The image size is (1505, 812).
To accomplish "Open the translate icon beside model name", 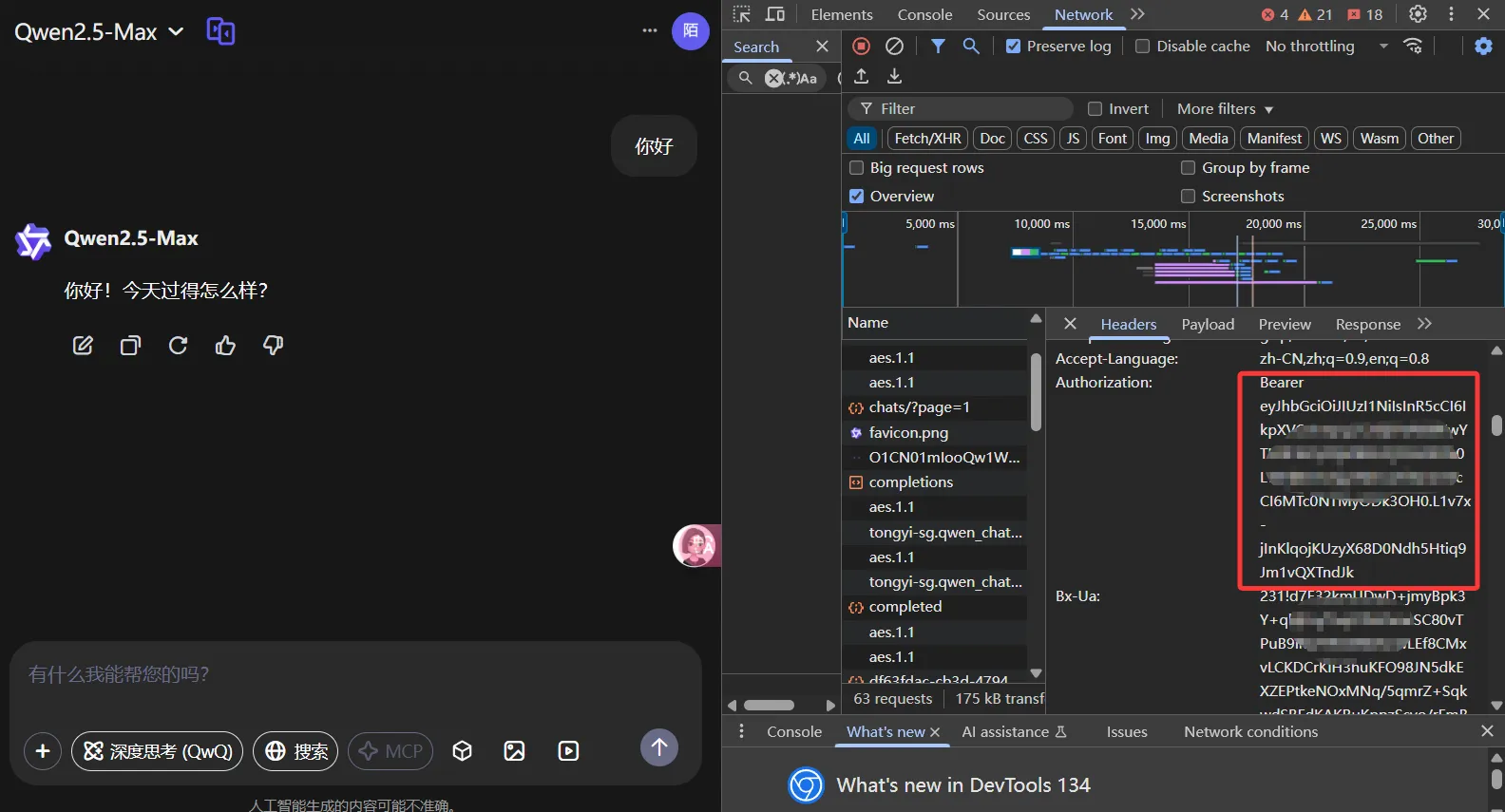I will tap(220, 31).
